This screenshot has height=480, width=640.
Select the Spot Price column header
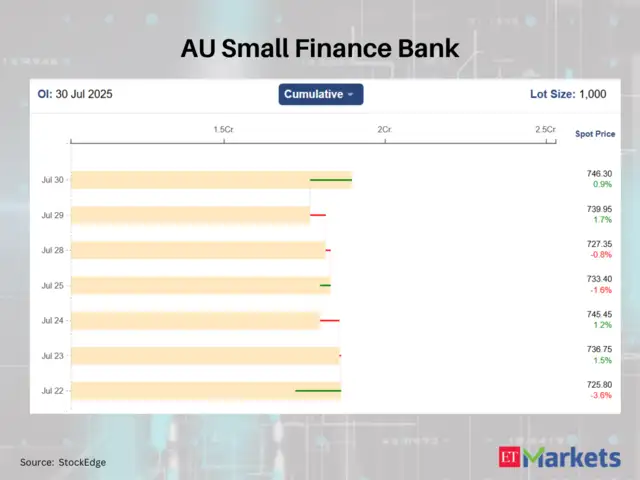click(x=595, y=134)
